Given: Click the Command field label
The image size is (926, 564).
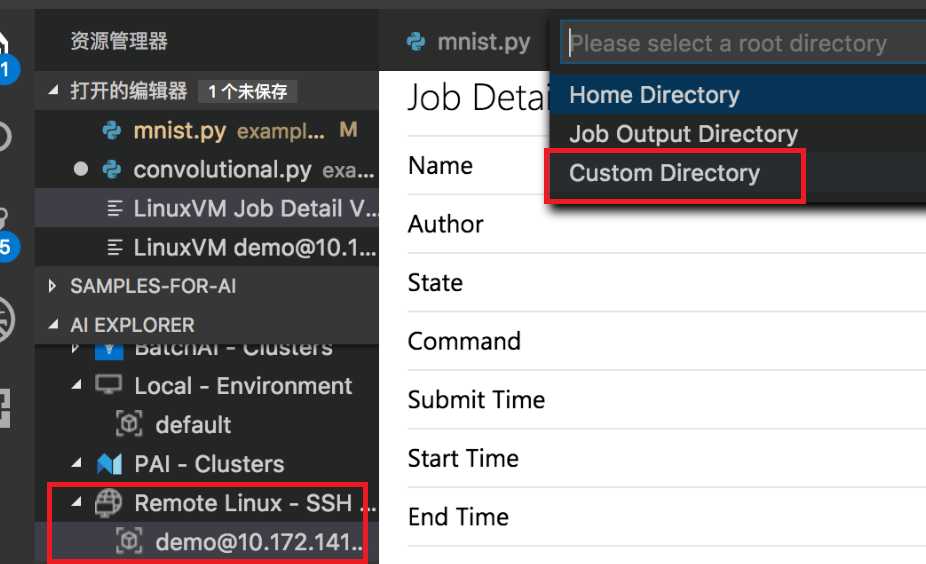Looking at the screenshot, I should [464, 341].
